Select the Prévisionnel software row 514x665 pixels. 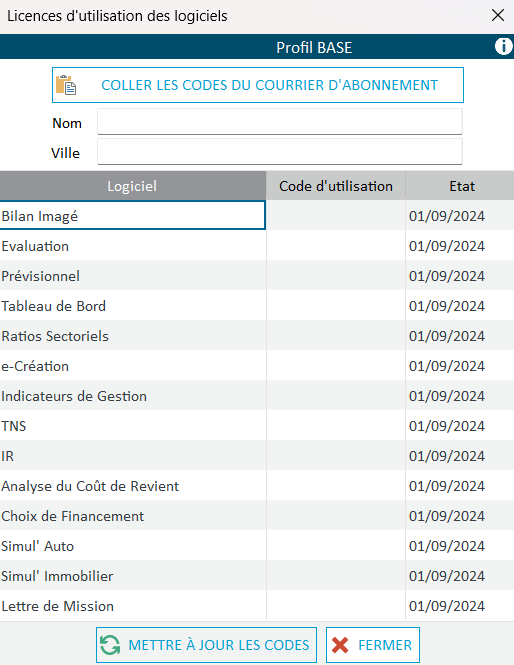[x=257, y=276]
